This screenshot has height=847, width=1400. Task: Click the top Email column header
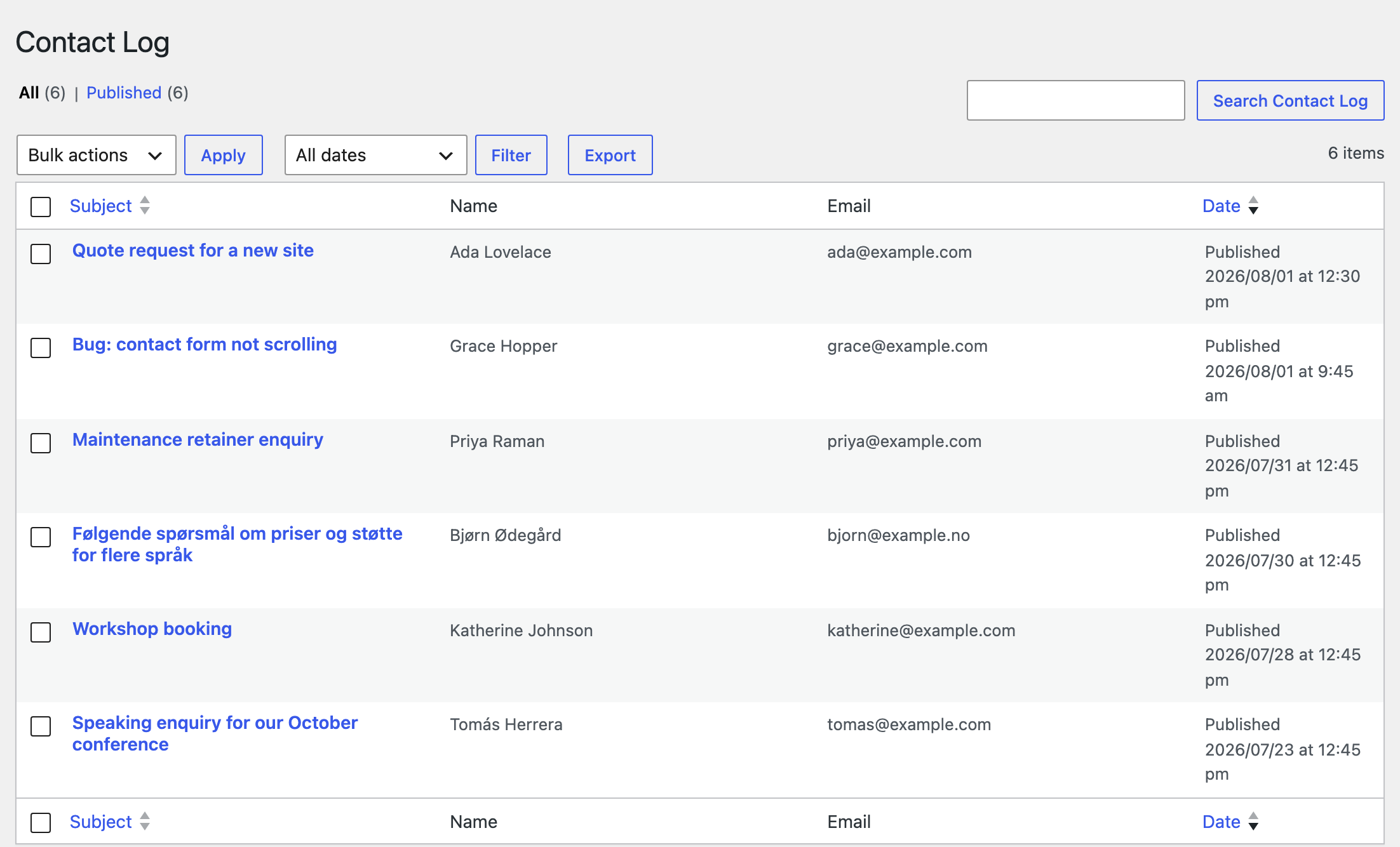(849, 206)
